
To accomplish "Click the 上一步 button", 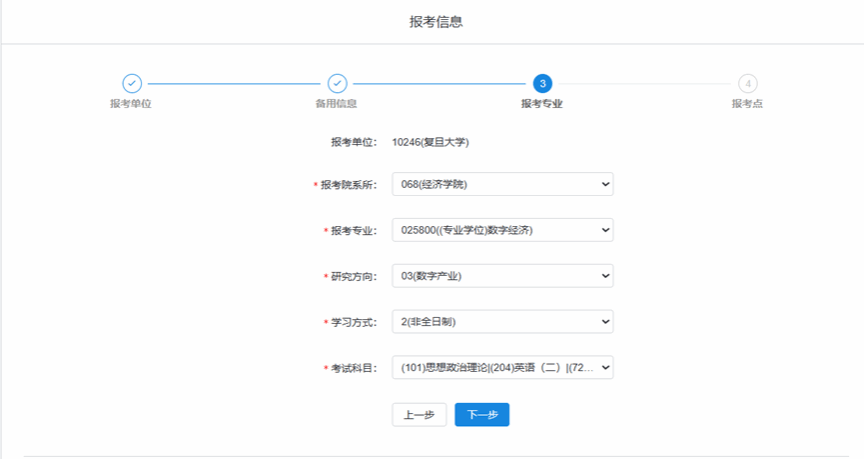I will 419,415.
